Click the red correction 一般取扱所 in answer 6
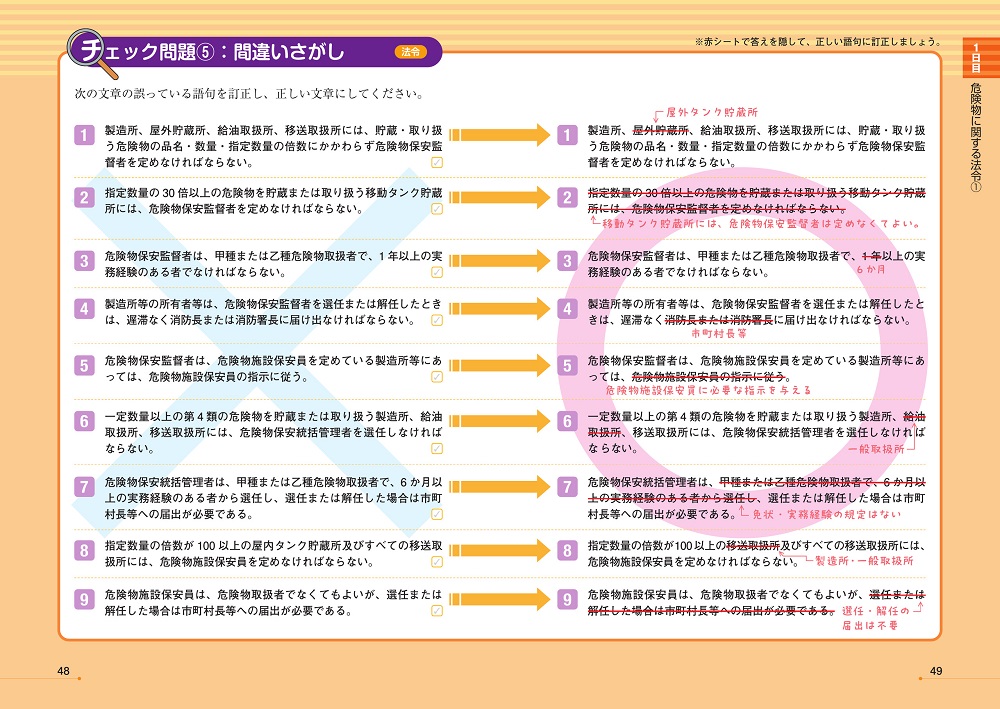The height and width of the screenshot is (709, 1000). [x=876, y=449]
